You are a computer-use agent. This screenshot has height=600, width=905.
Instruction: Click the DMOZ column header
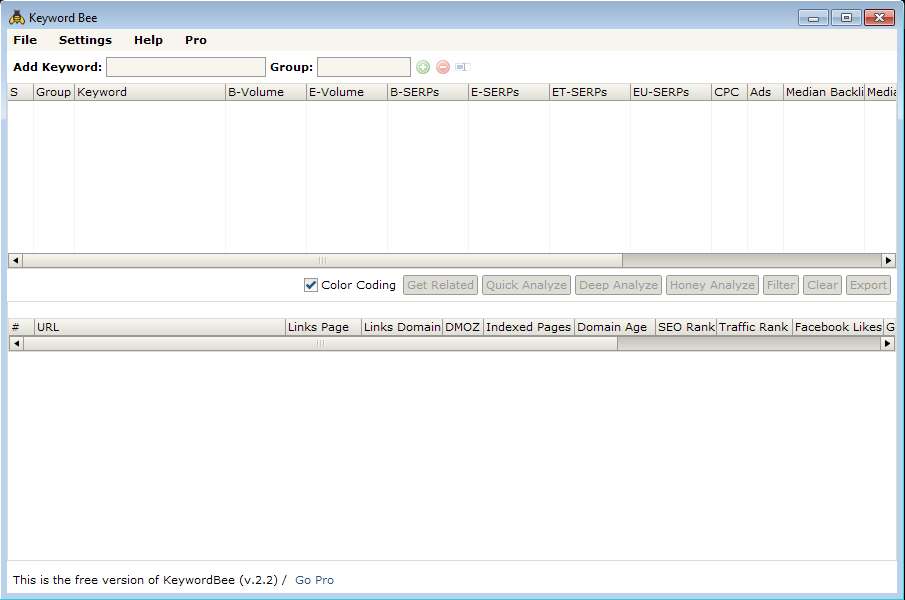pos(463,327)
